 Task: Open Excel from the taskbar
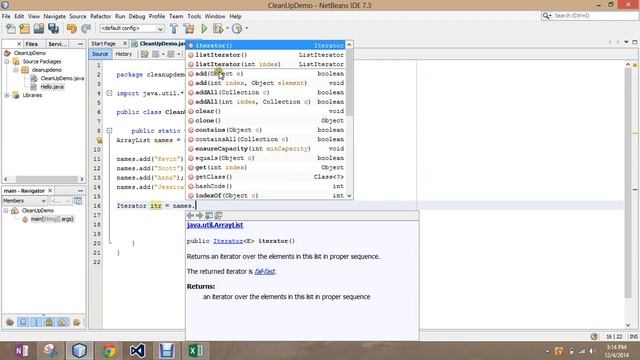coord(195,351)
